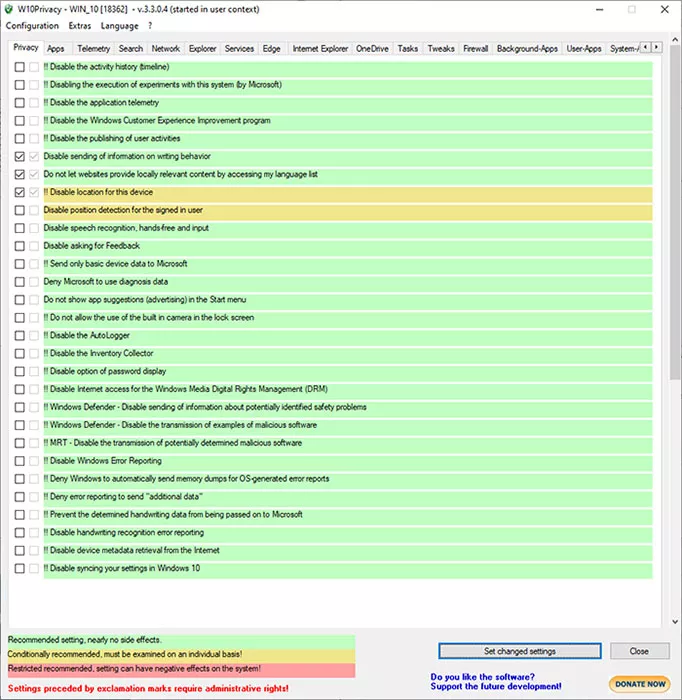Image resolution: width=682 pixels, height=700 pixels.
Task: Click the question mark help menu
Action: click(x=150, y=26)
